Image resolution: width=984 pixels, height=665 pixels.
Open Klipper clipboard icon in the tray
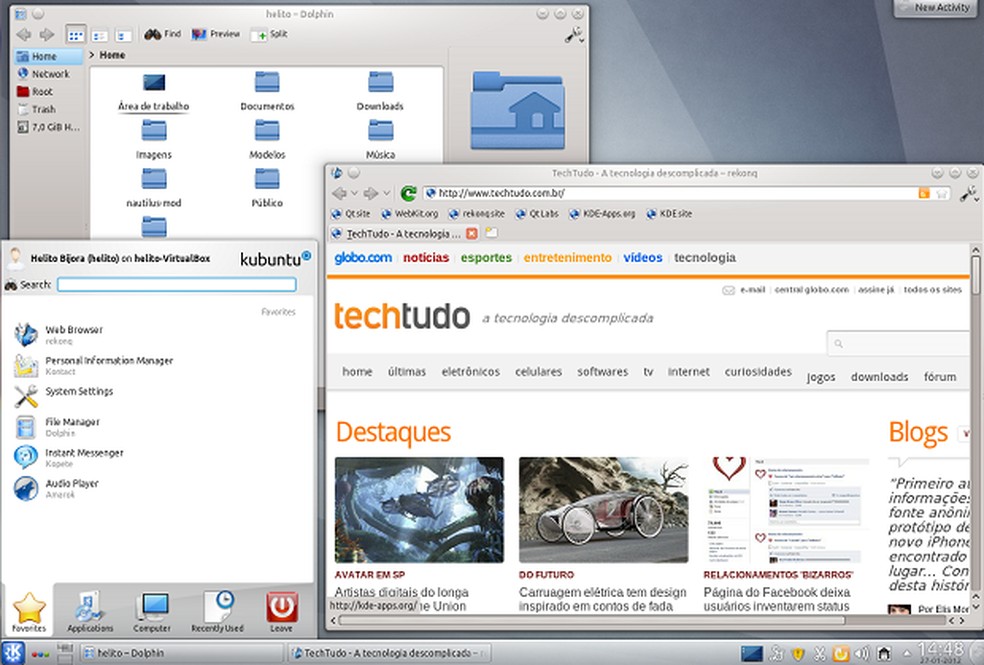[x=820, y=653]
